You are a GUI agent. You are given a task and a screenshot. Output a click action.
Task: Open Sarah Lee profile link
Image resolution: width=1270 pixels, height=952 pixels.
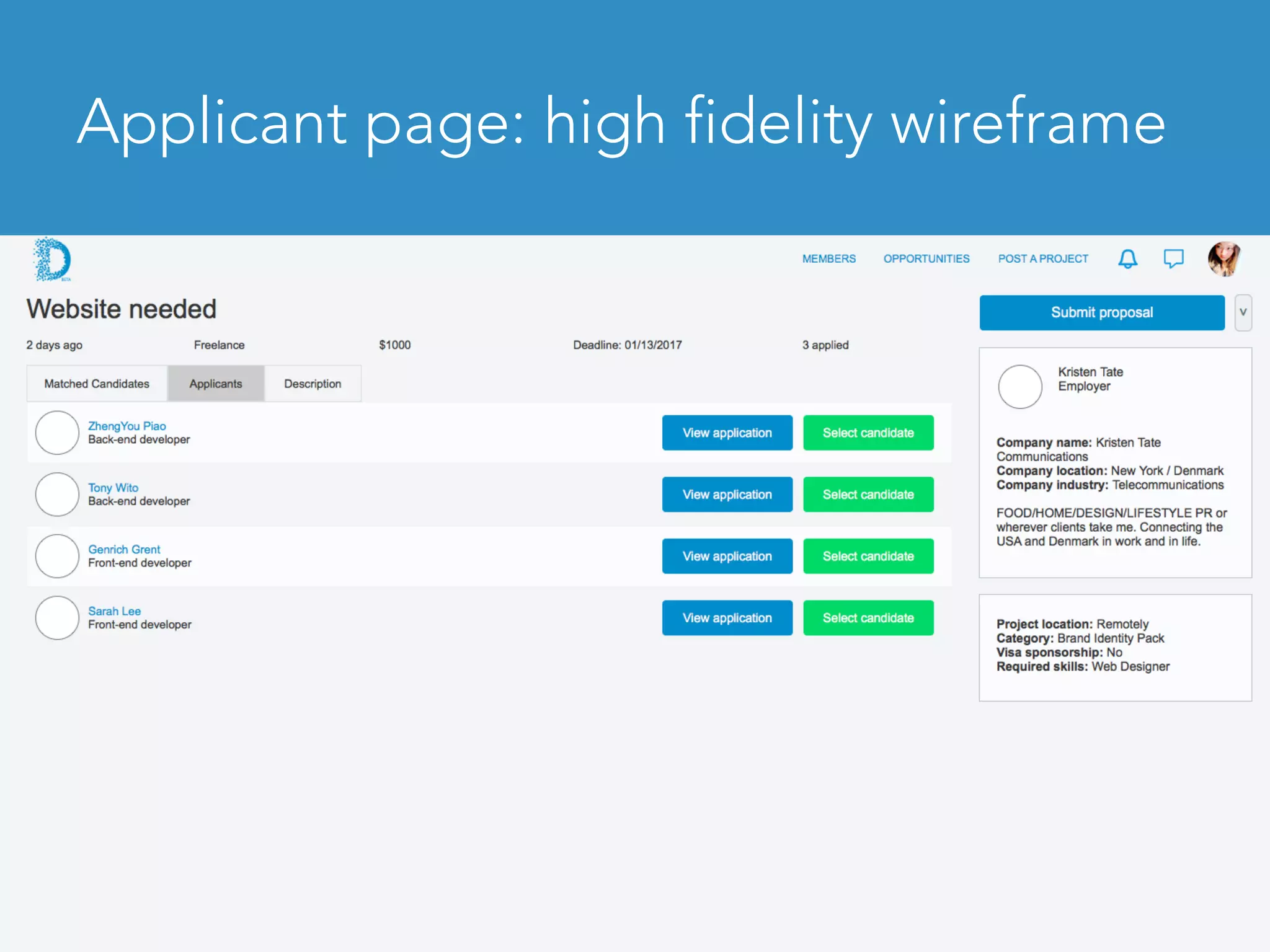[114, 611]
